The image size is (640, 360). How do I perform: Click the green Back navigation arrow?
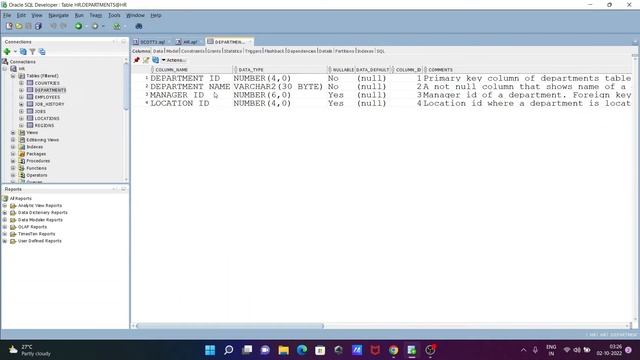click(x=78, y=26)
